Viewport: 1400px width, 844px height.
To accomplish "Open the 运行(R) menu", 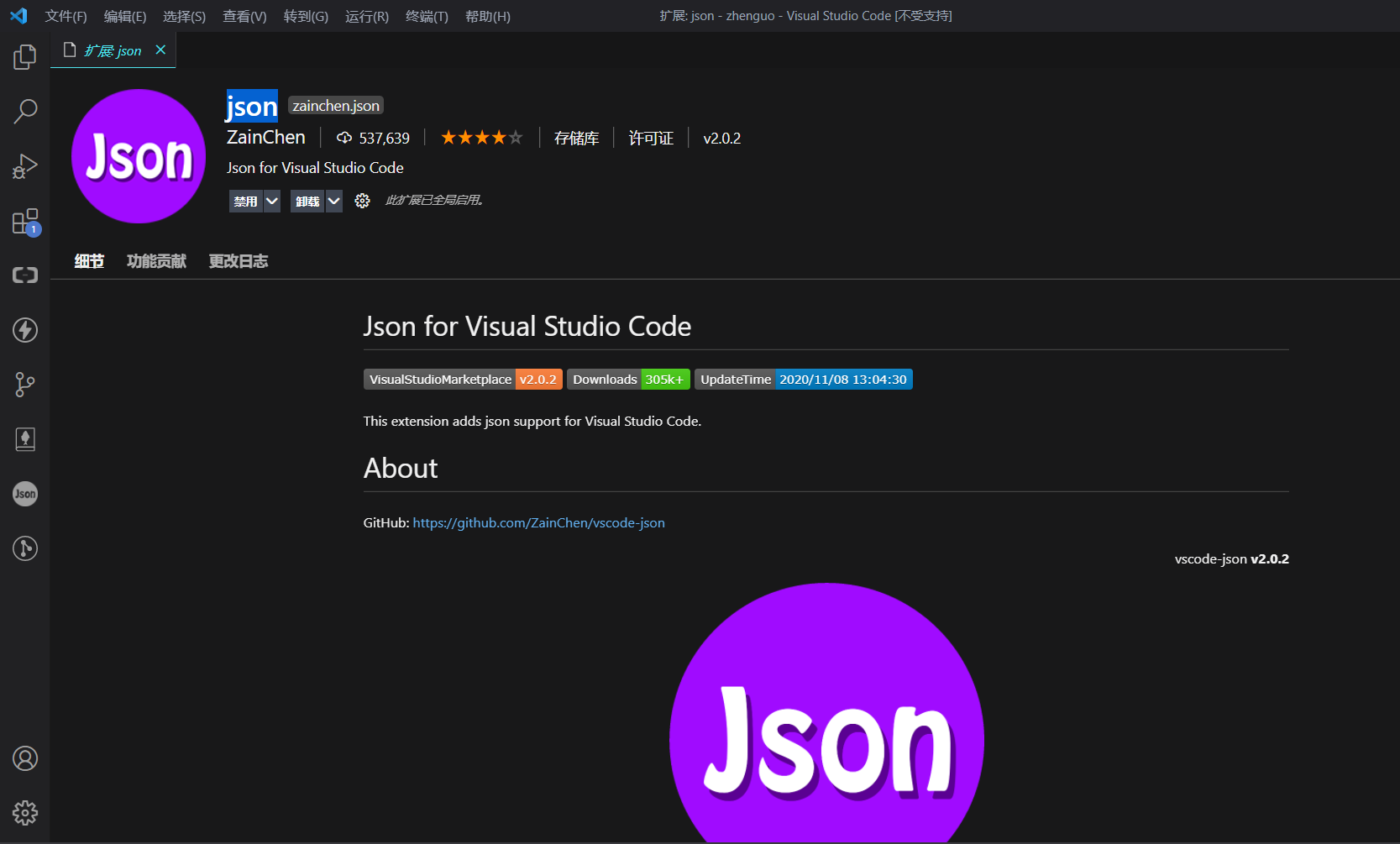I will 367,16.
